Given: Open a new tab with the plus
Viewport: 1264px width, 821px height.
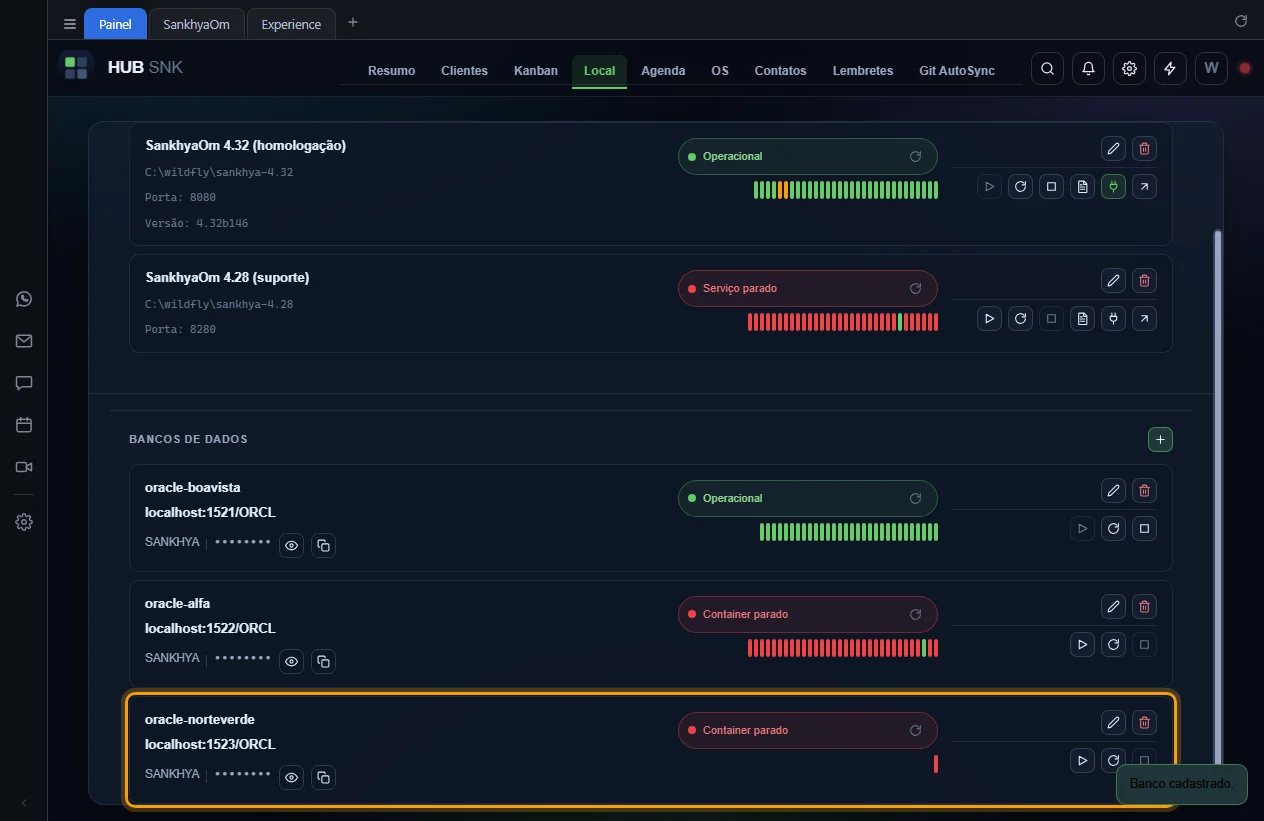Looking at the screenshot, I should click(352, 23).
